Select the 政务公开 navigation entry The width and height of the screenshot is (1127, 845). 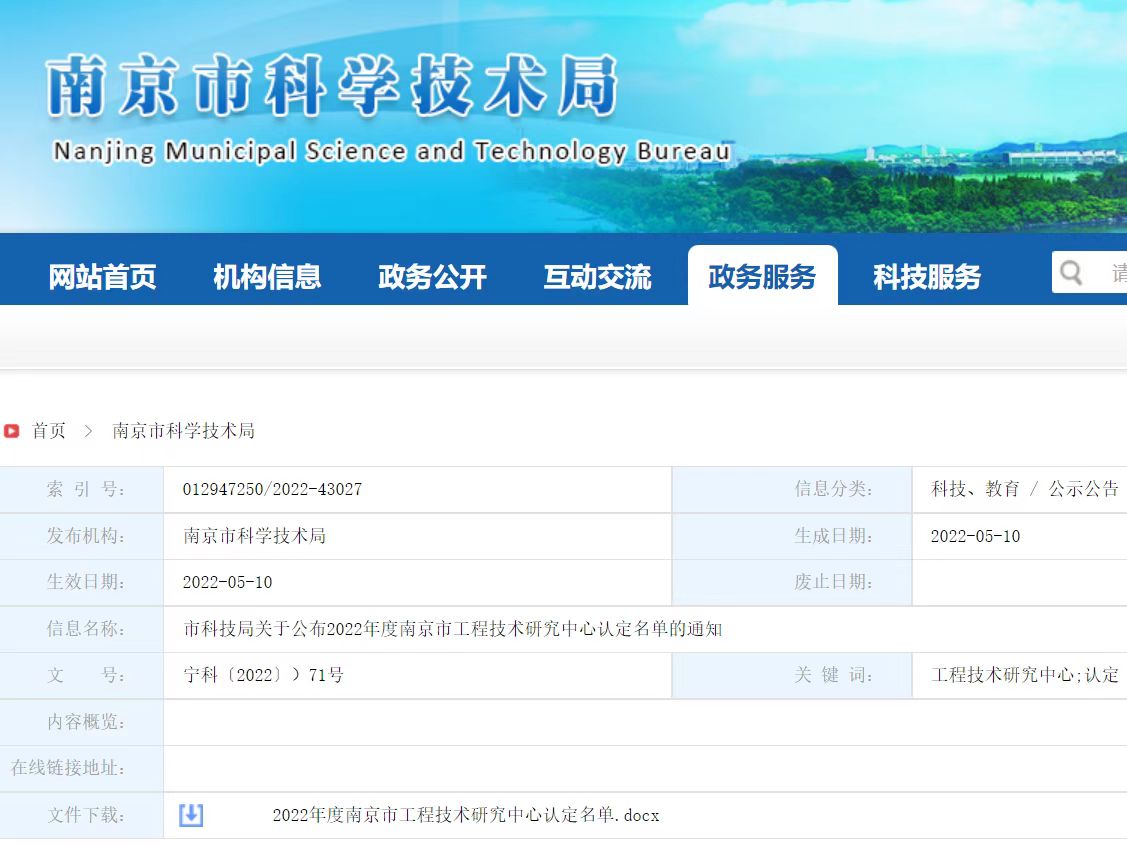click(x=431, y=277)
